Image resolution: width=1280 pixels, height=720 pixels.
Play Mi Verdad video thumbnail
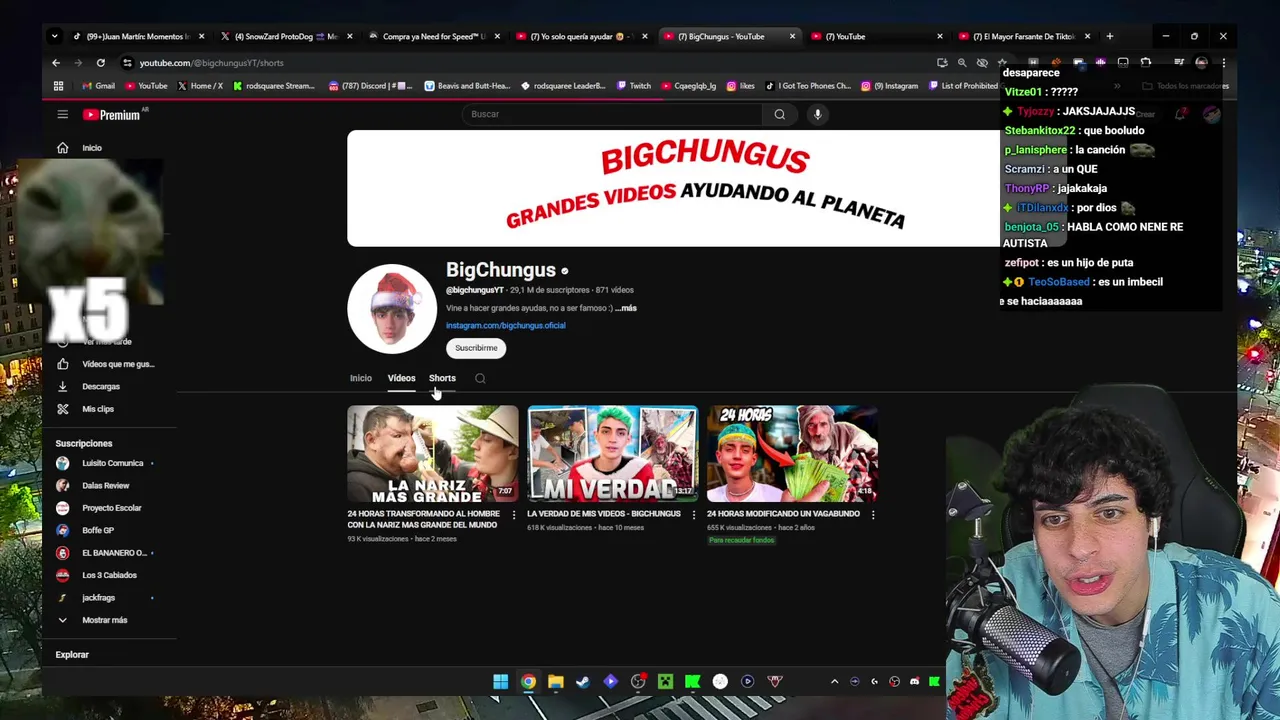612,453
